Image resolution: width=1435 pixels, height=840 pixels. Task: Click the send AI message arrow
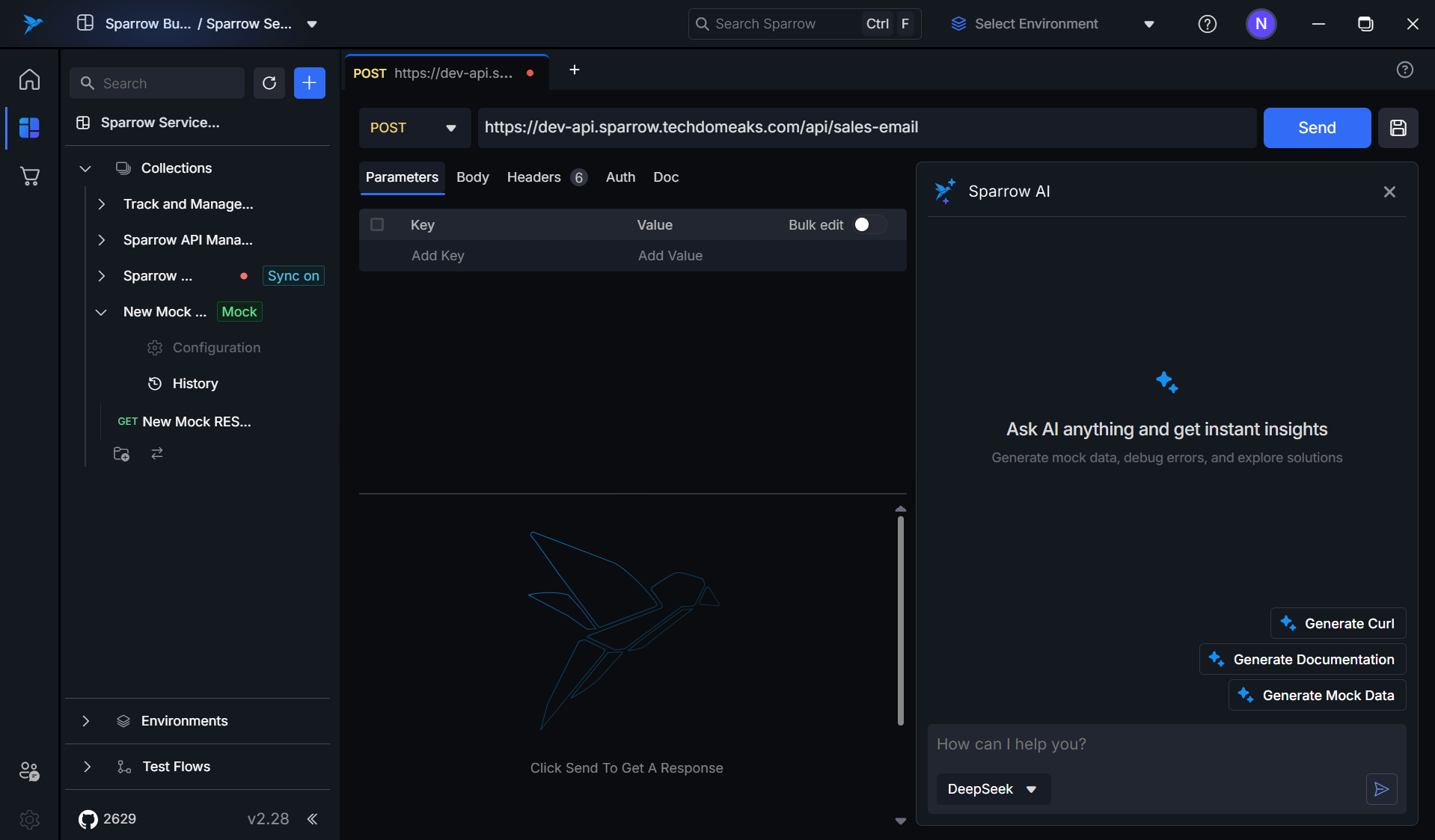(x=1381, y=789)
